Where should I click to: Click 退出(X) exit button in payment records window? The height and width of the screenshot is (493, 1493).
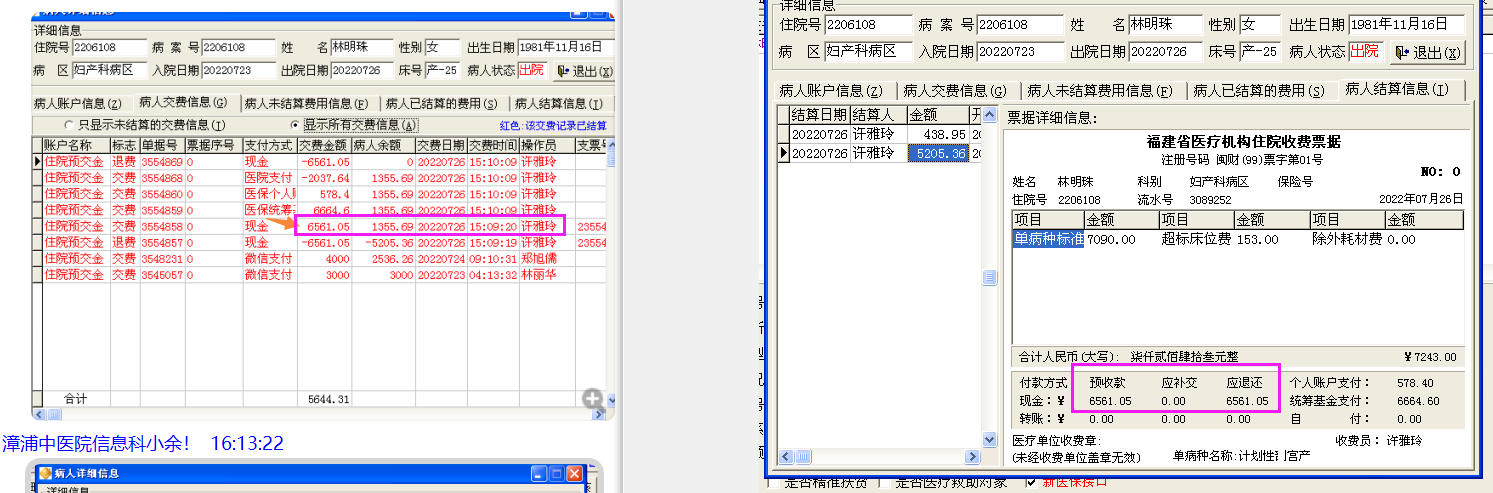point(583,70)
